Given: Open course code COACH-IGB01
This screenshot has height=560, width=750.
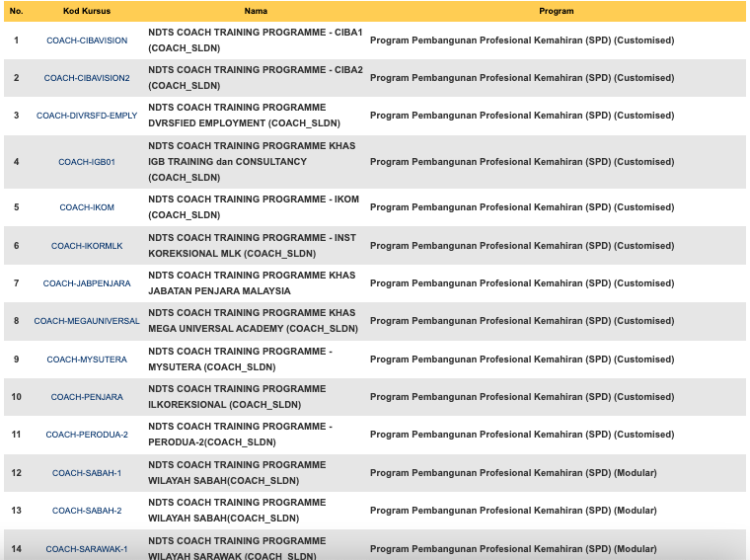Looking at the screenshot, I should pos(87,162).
